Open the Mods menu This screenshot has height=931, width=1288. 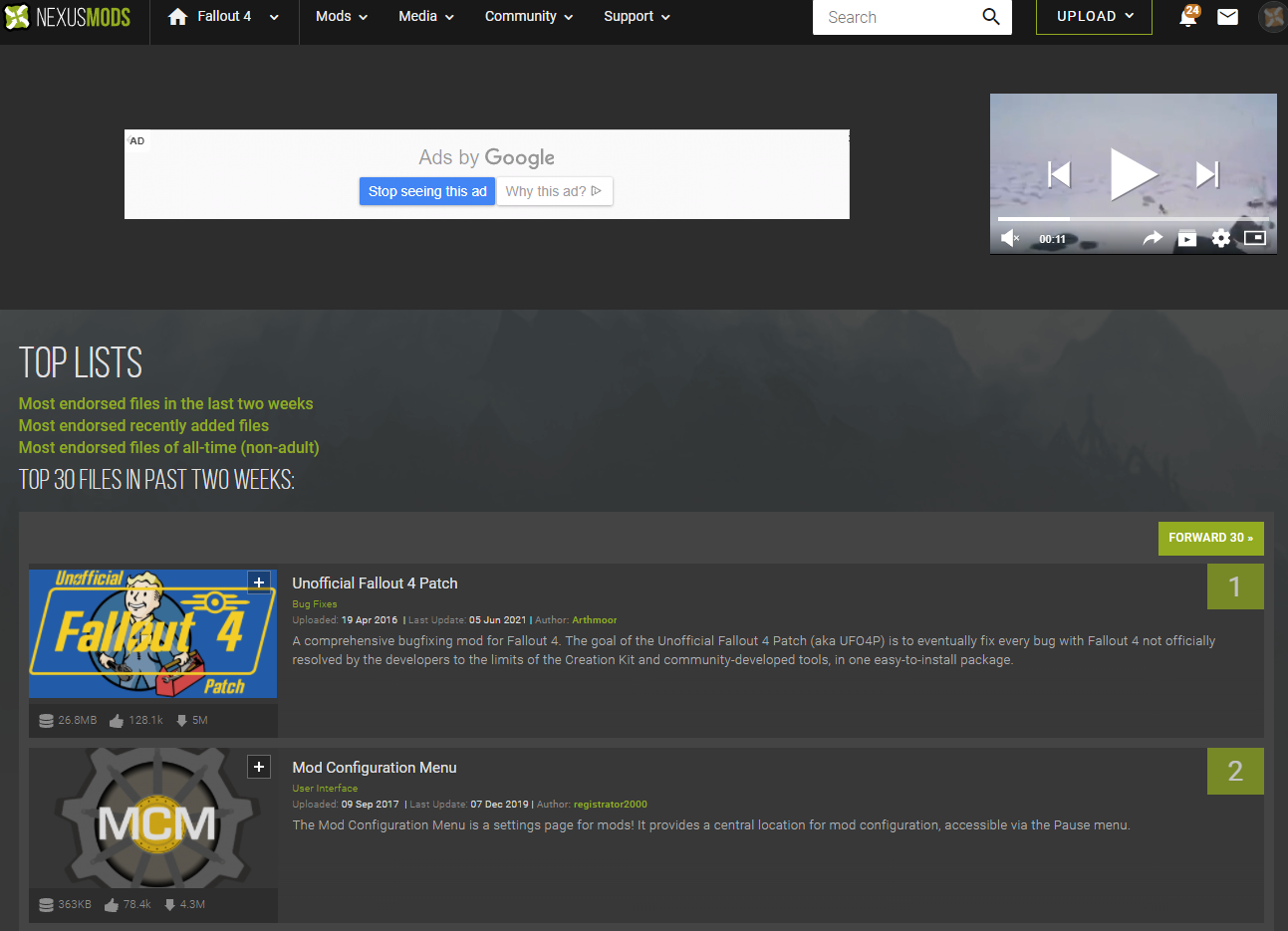click(x=342, y=17)
